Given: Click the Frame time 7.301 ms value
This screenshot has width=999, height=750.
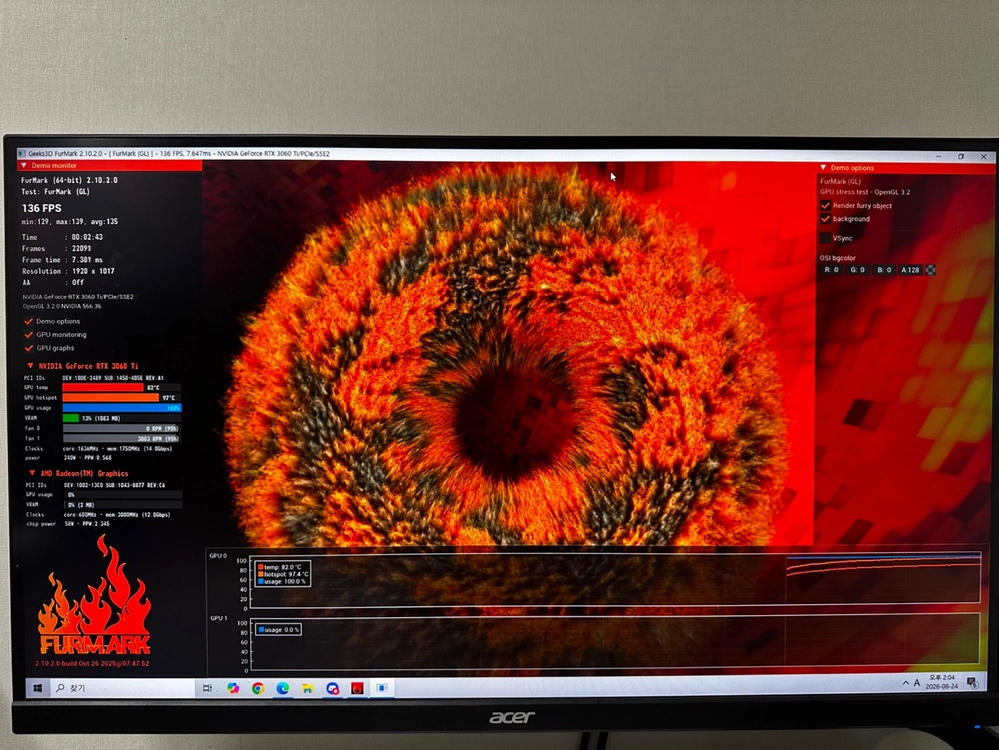Looking at the screenshot, I should [87, 260].
